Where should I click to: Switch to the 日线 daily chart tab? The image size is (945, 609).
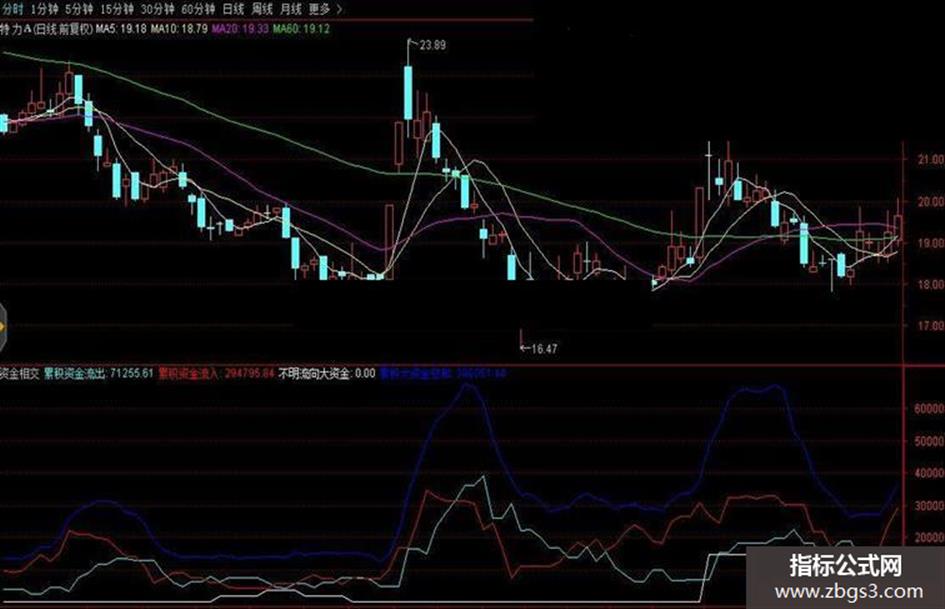[233, 9]
